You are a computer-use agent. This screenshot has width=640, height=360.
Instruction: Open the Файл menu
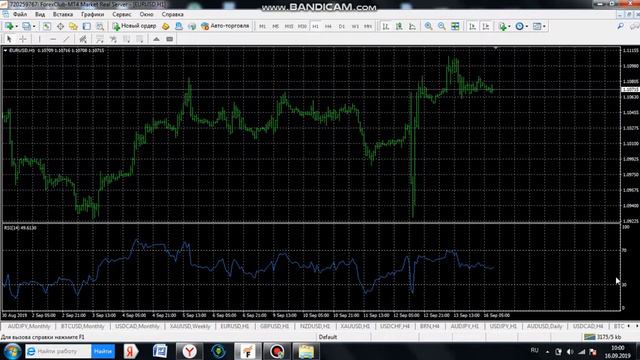pos(20,14)
